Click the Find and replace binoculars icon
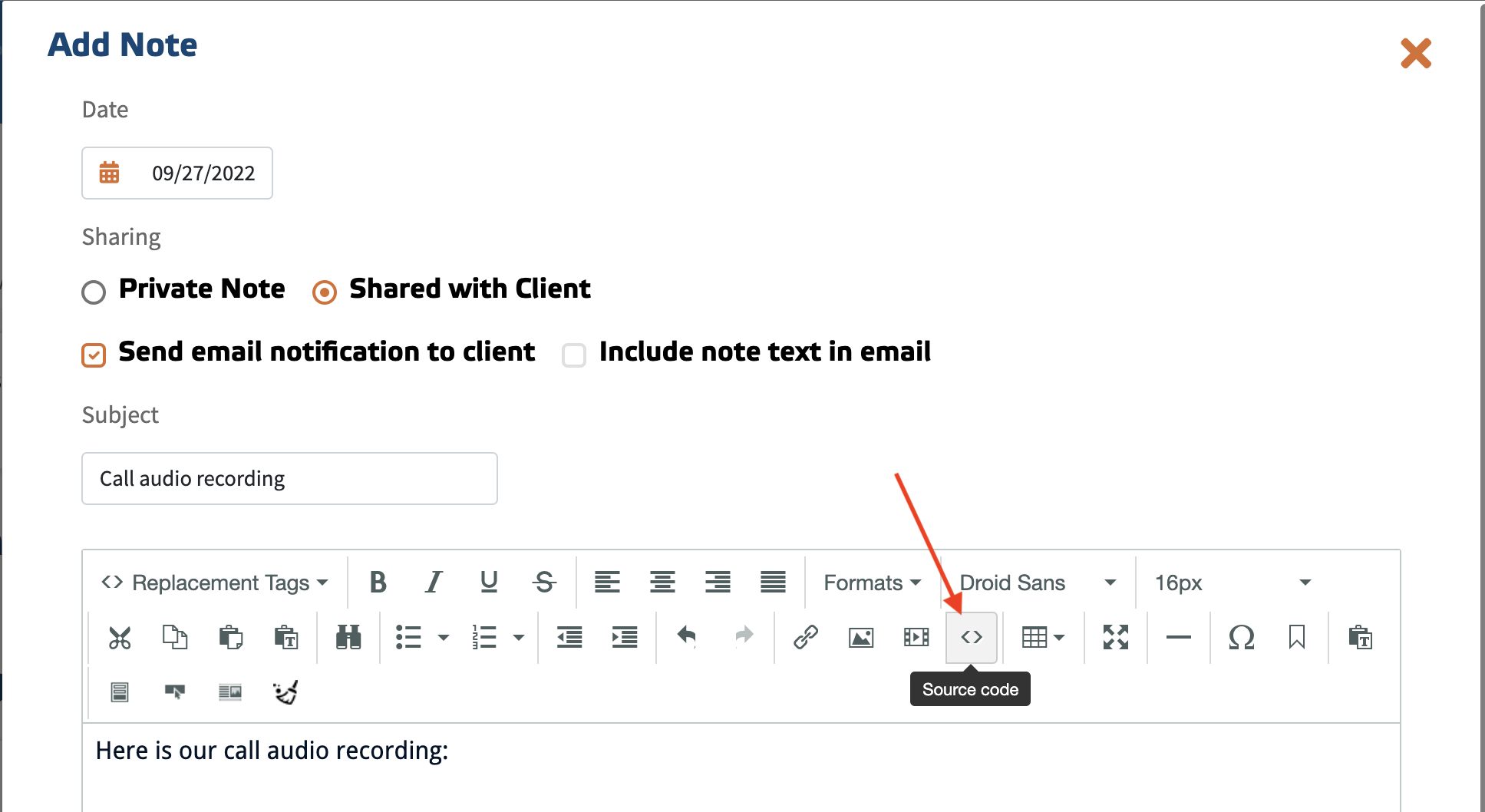 [x=348, y=637]
